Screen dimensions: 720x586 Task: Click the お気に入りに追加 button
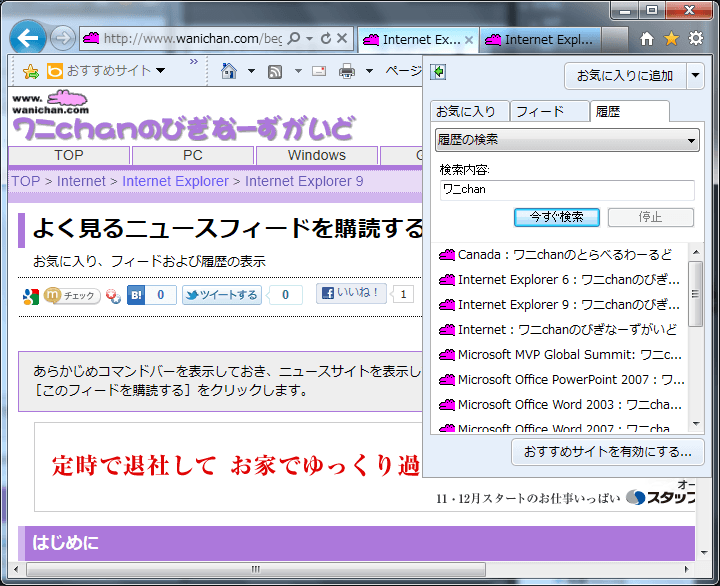(x=625, y=75)
